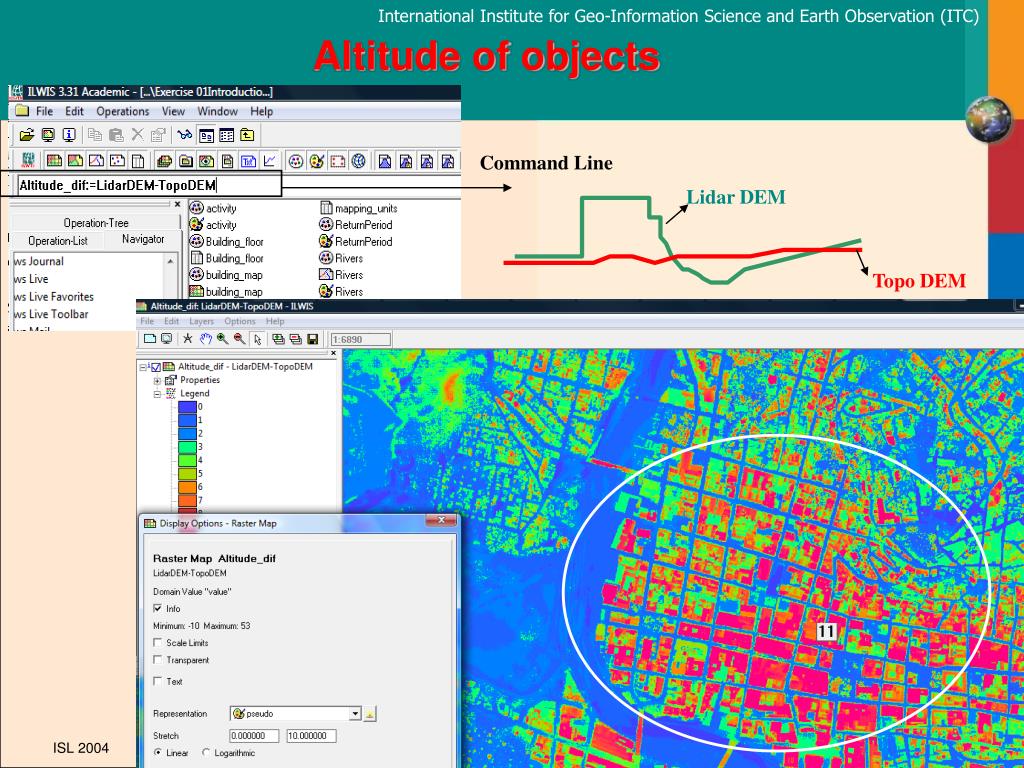Click the star redraw icon in map toolbar
Viewport: 1024px width, 768px height.
(188, 339)
